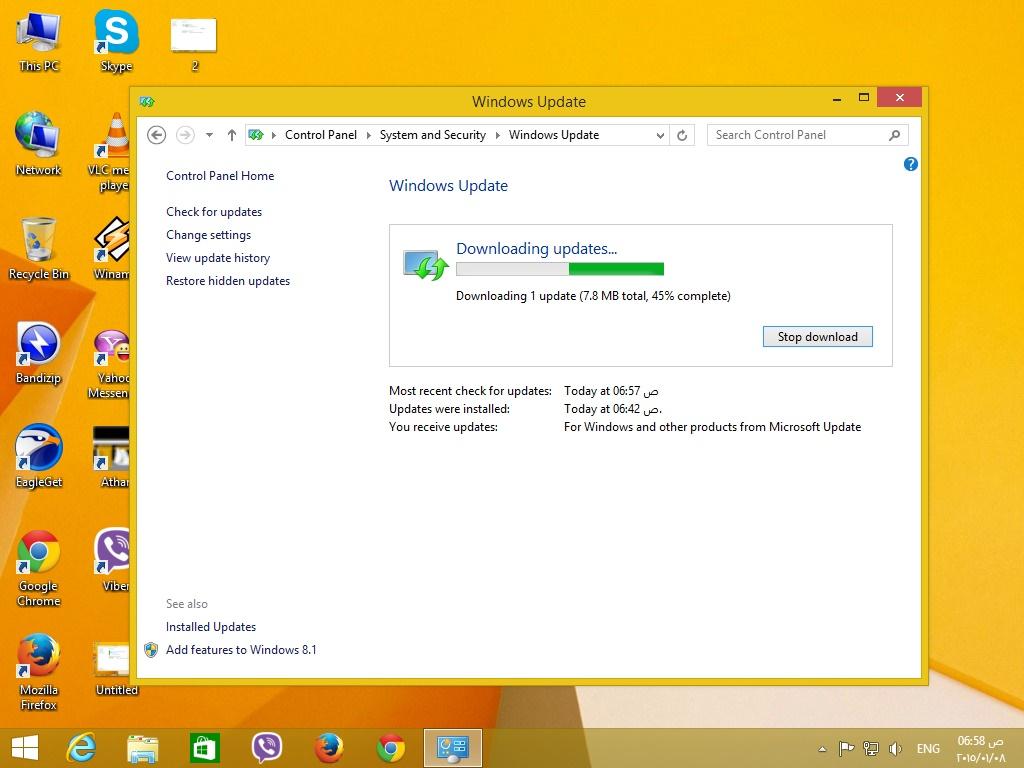Open This PC desktop icon
The image size is (1024, 768).
[x=39, y=42]
